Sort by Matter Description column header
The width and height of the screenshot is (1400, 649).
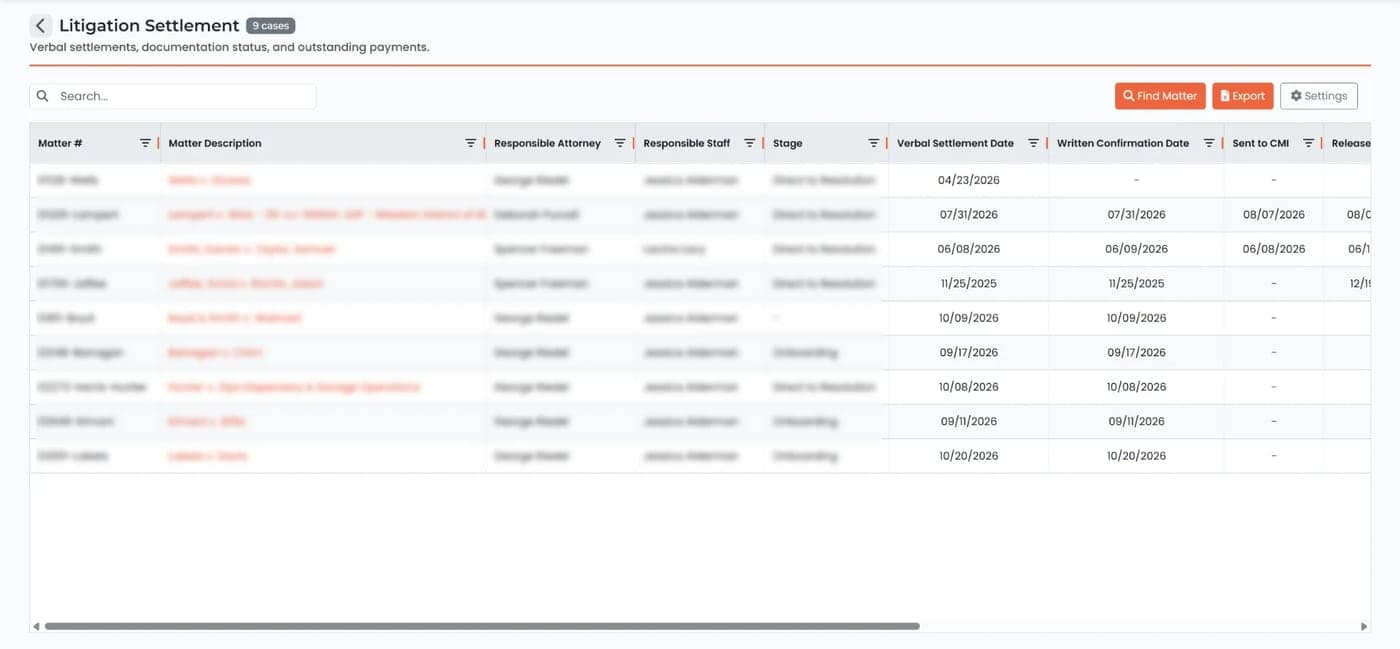pos(215,143)
